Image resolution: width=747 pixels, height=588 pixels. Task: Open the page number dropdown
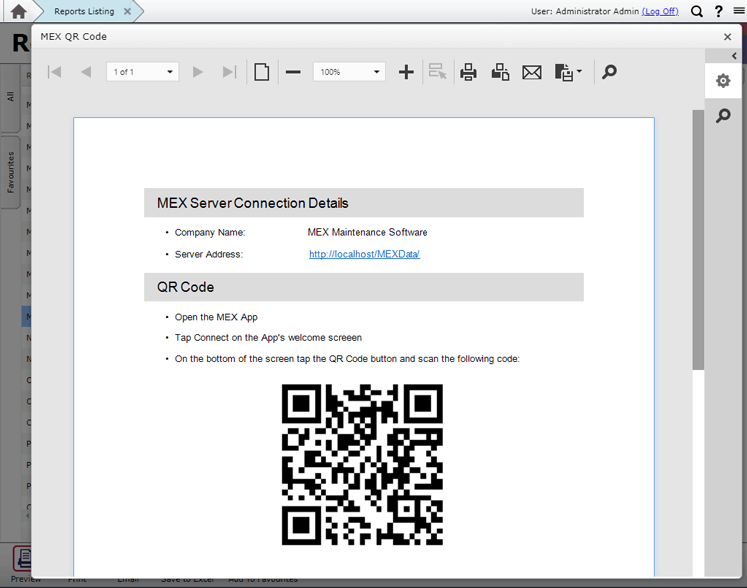tap(170, 72)
